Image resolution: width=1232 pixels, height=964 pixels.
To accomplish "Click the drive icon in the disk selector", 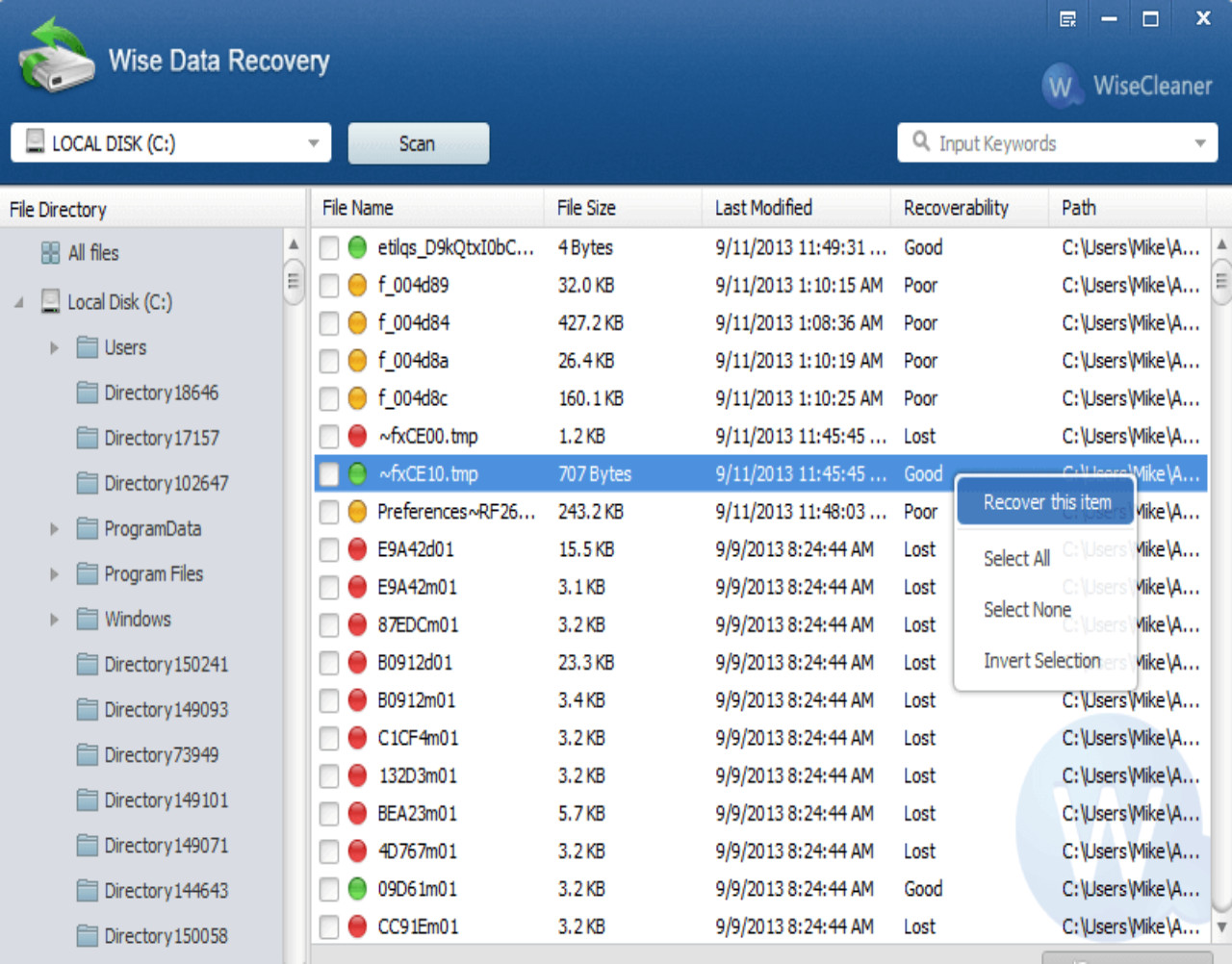I will point(36,142).
